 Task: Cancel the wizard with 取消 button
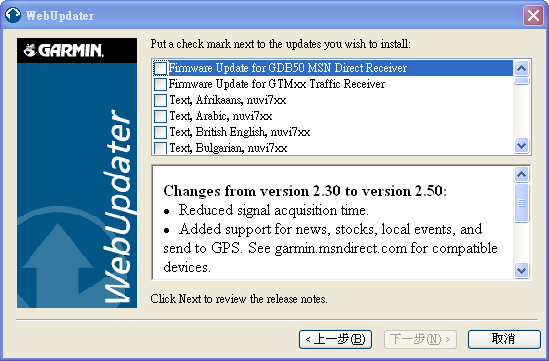click(504, 339)
